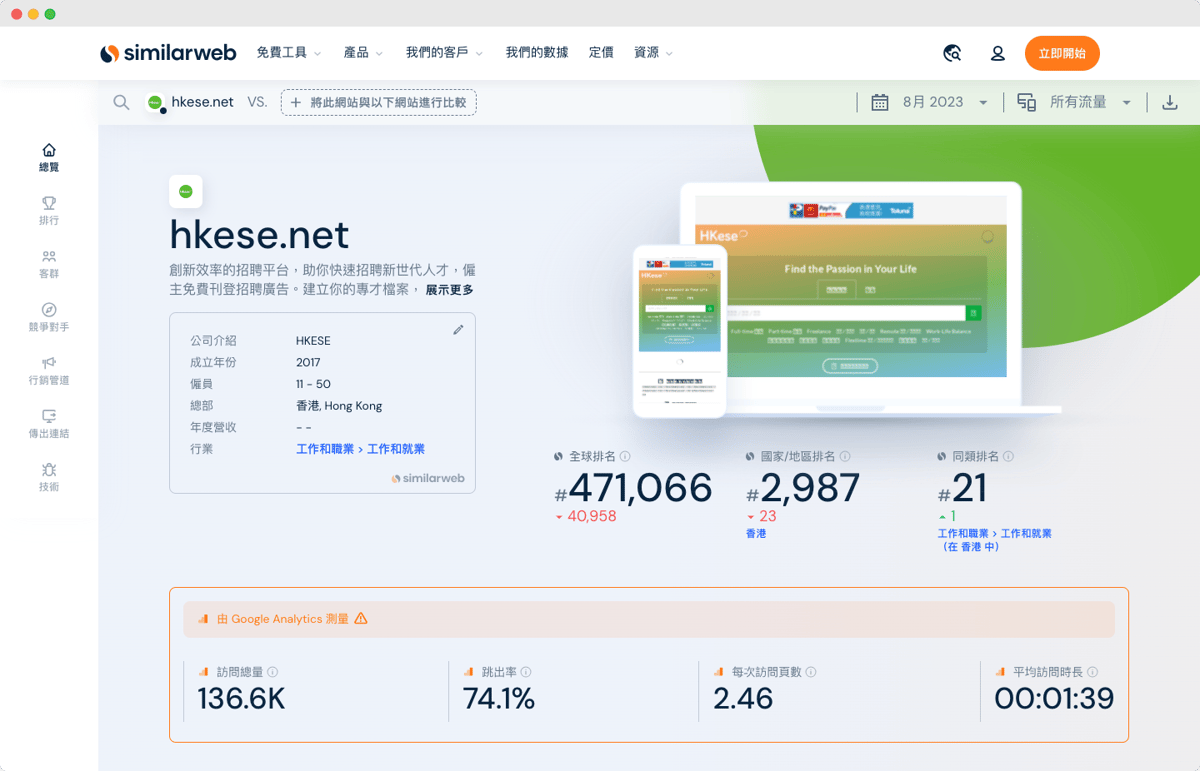Click 展示更多 to expand description

point(449,290)
